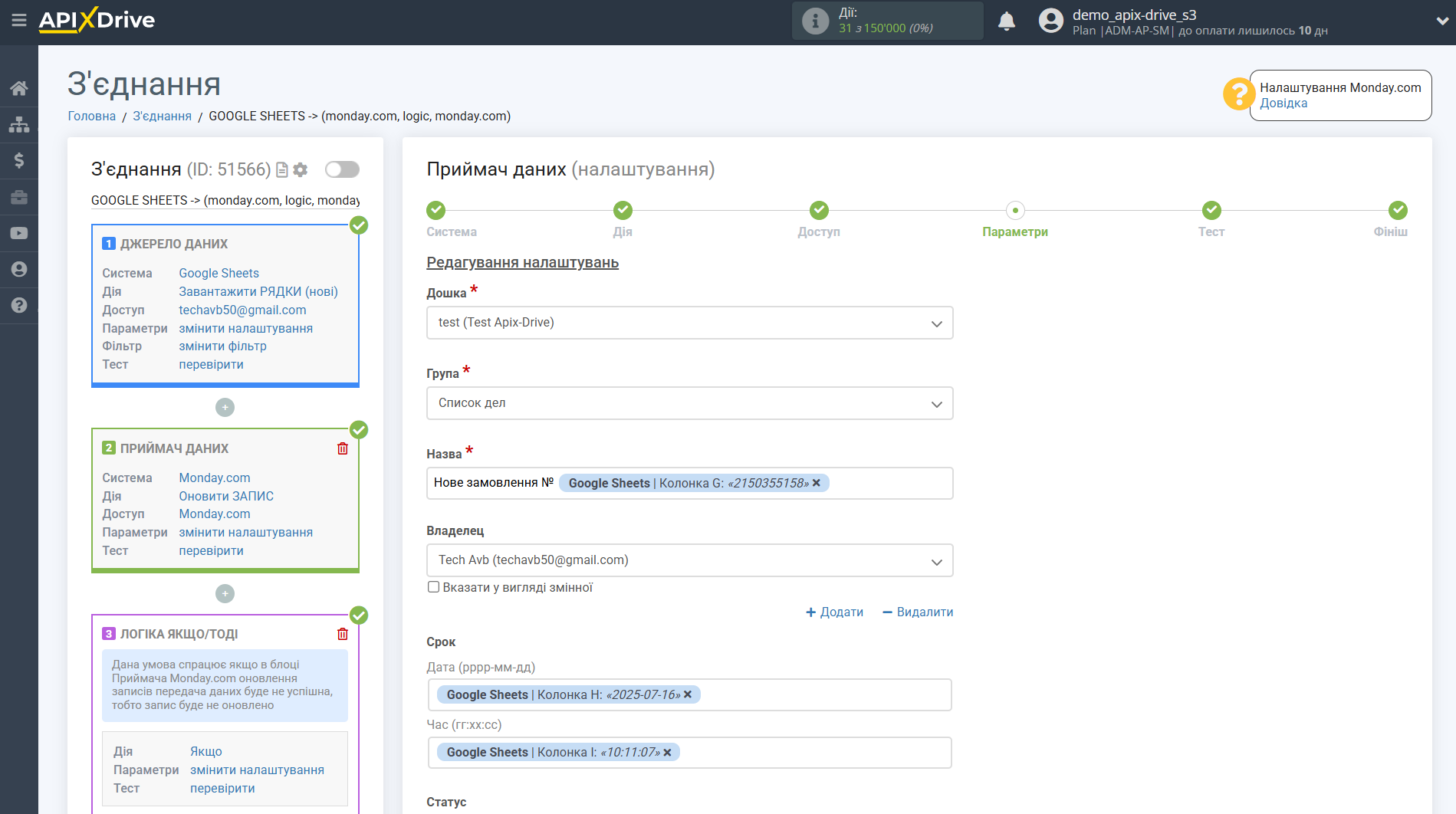Open the Дошка dropdown
The width and height of the screenshot is (1456, 814).
690,323
